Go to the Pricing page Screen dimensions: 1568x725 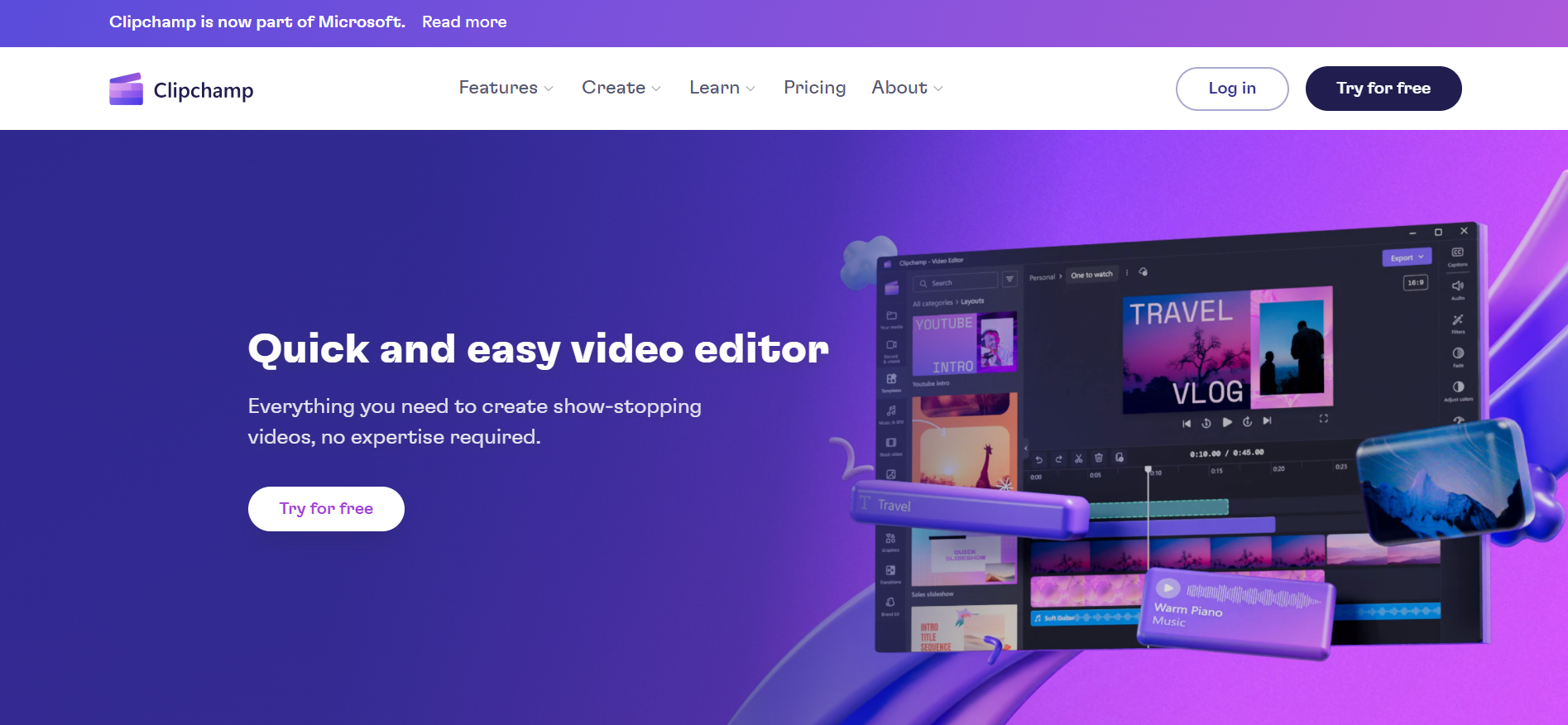pyautogui.click(x=814, y=88)
